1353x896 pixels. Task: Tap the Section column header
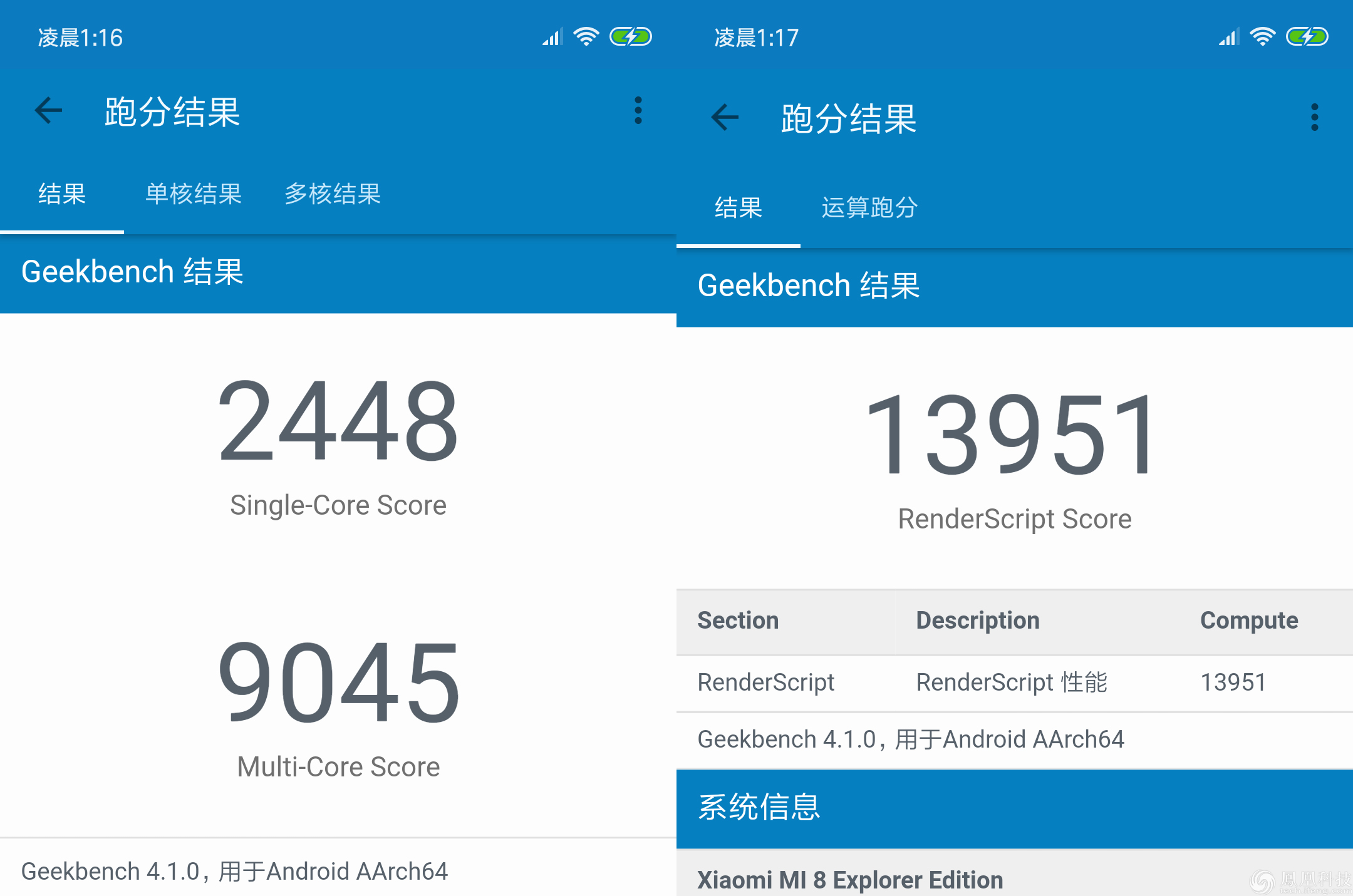pyautogui.click(x=738, y=621)
